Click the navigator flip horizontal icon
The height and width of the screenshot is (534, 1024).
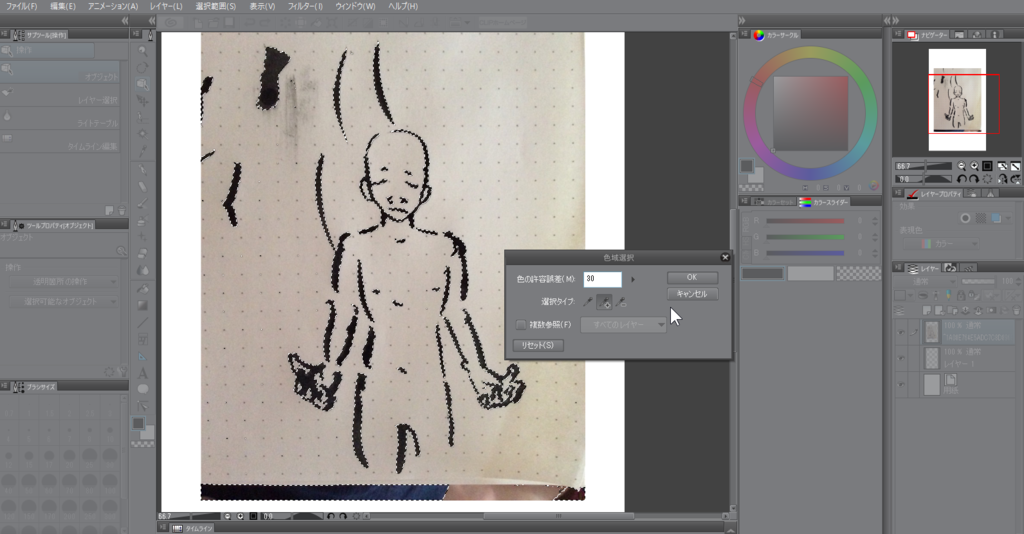pyautogui.click(x=1002, y=179)
